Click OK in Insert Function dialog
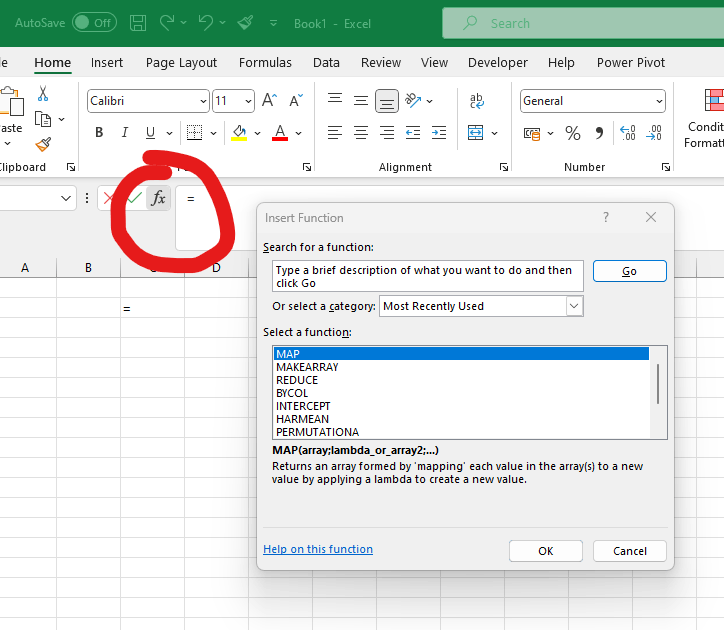 (545, 551)
